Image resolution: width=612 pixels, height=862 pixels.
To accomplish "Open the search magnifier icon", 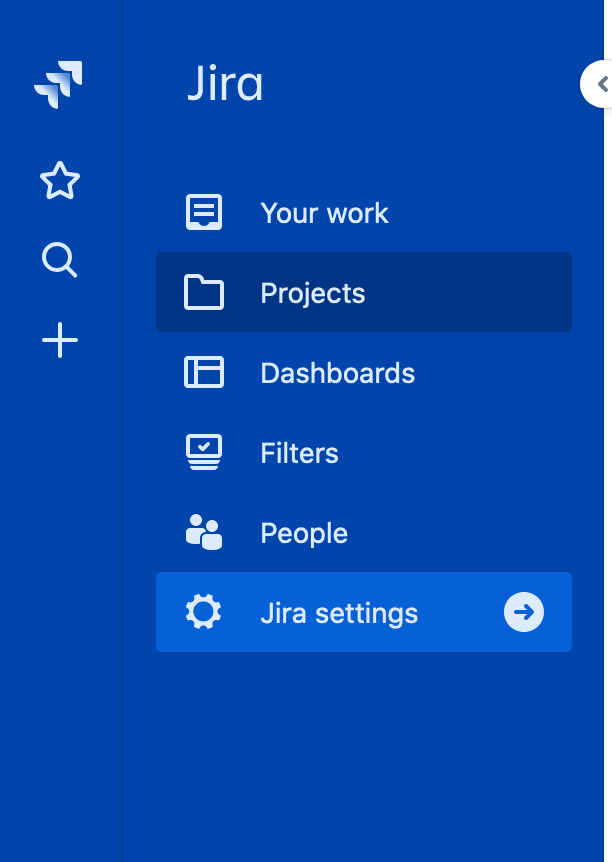I will pos(59,259).
